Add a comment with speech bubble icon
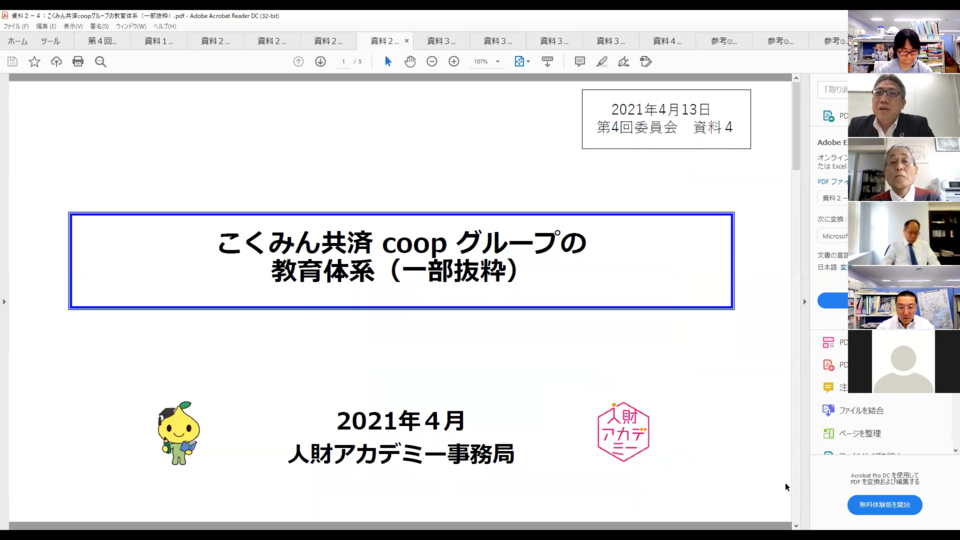This screenshot has width=960, height=540. pos(579,62)
